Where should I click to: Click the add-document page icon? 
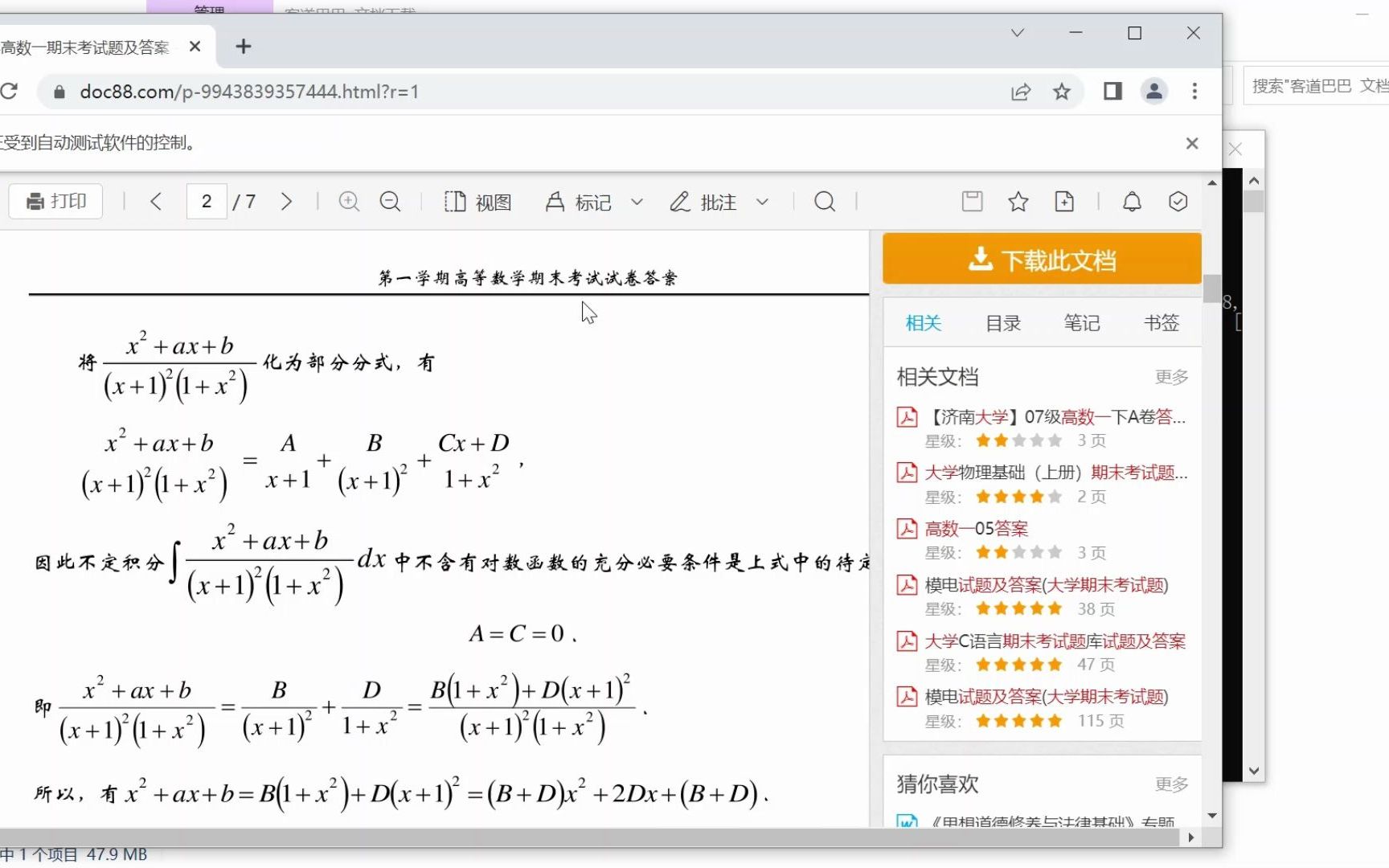click(x=1064, y=201)
